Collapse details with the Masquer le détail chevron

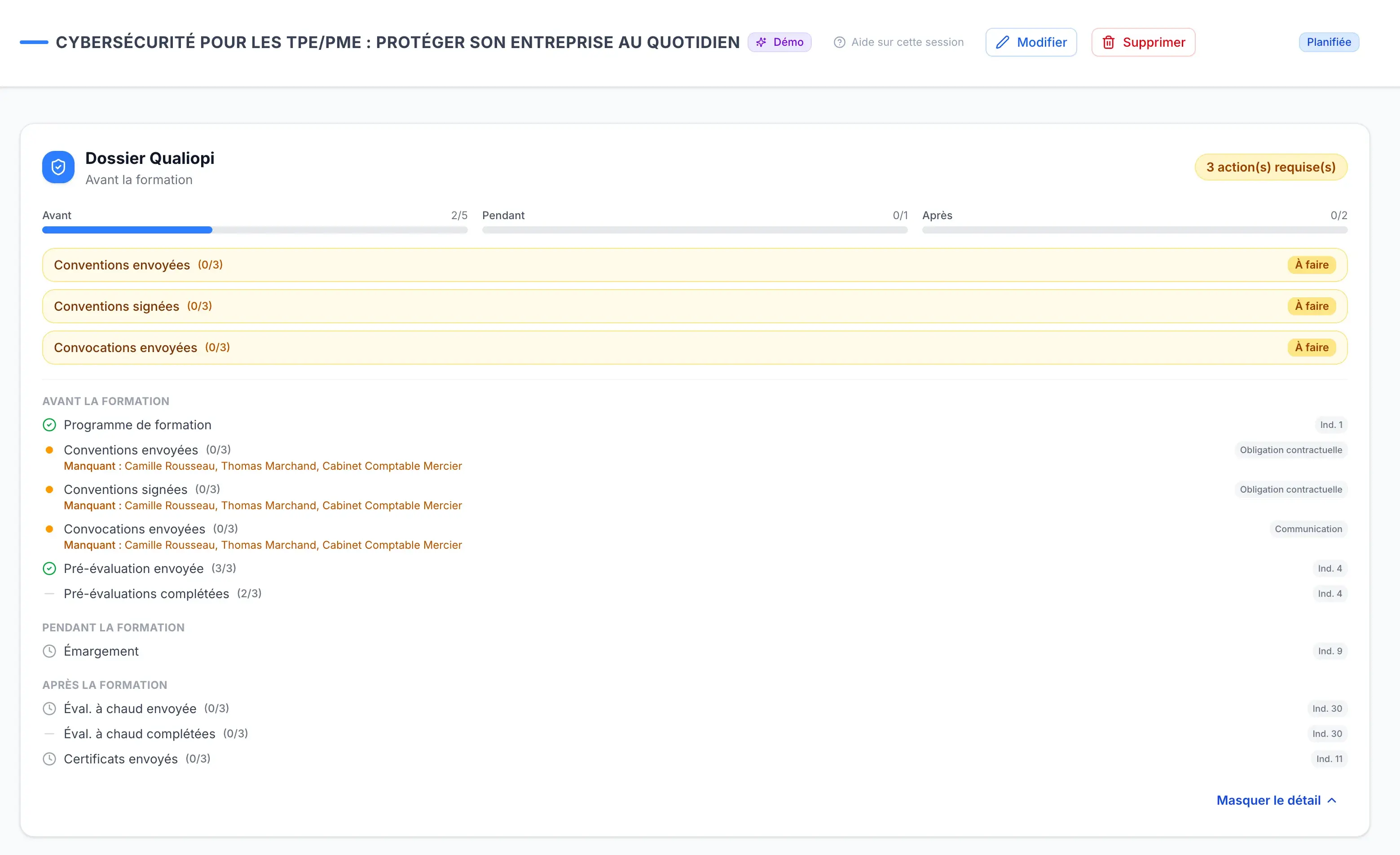[x=1332, y=801]
